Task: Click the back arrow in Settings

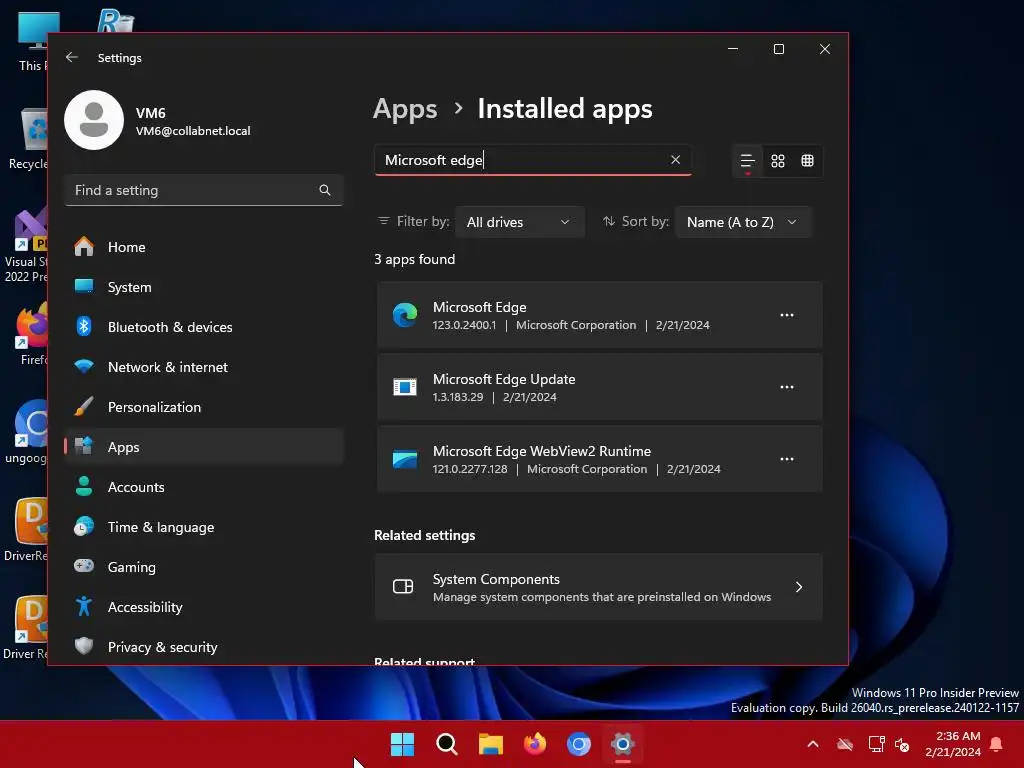Action: [x=72, y=57]
